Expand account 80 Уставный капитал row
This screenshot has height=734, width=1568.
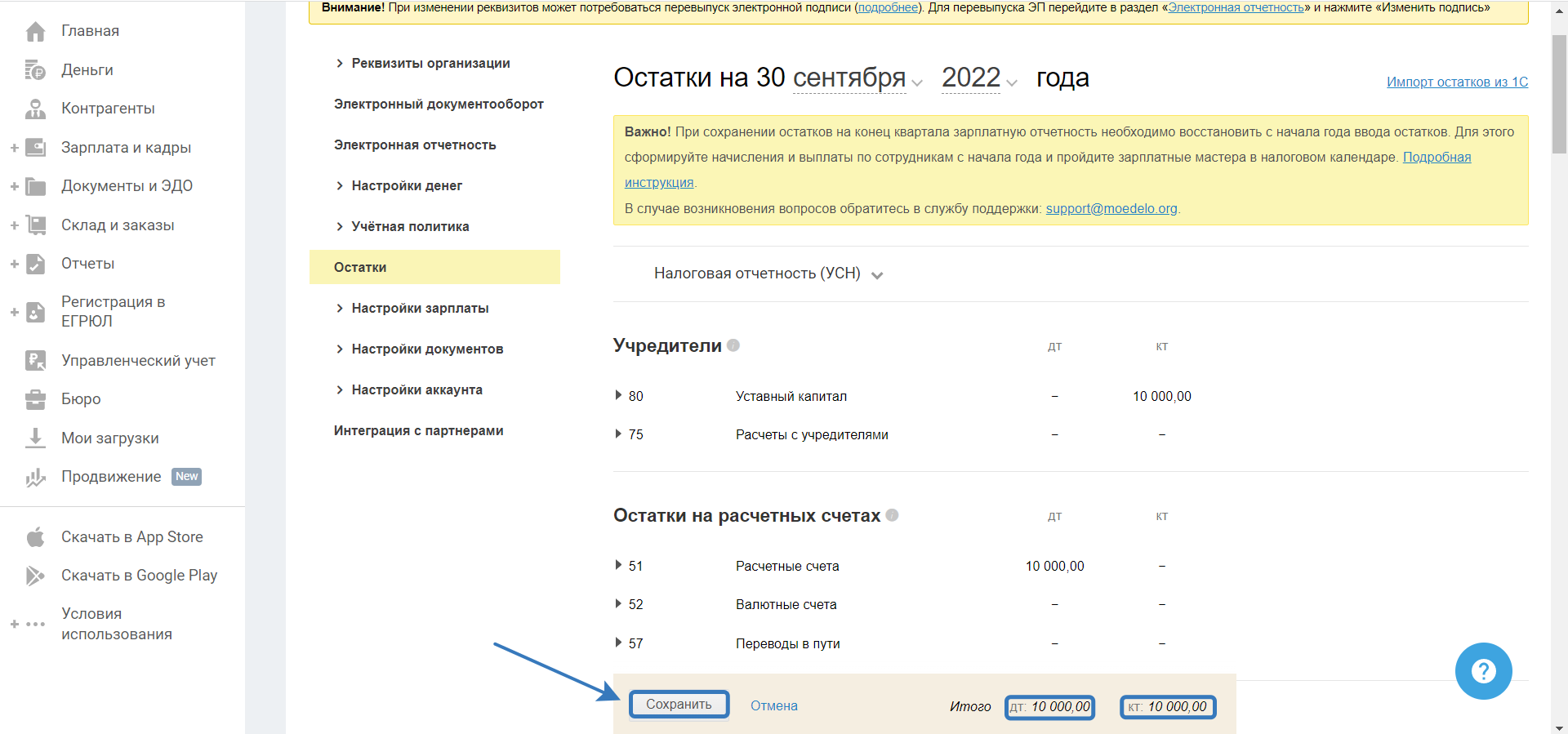(618, 396)
